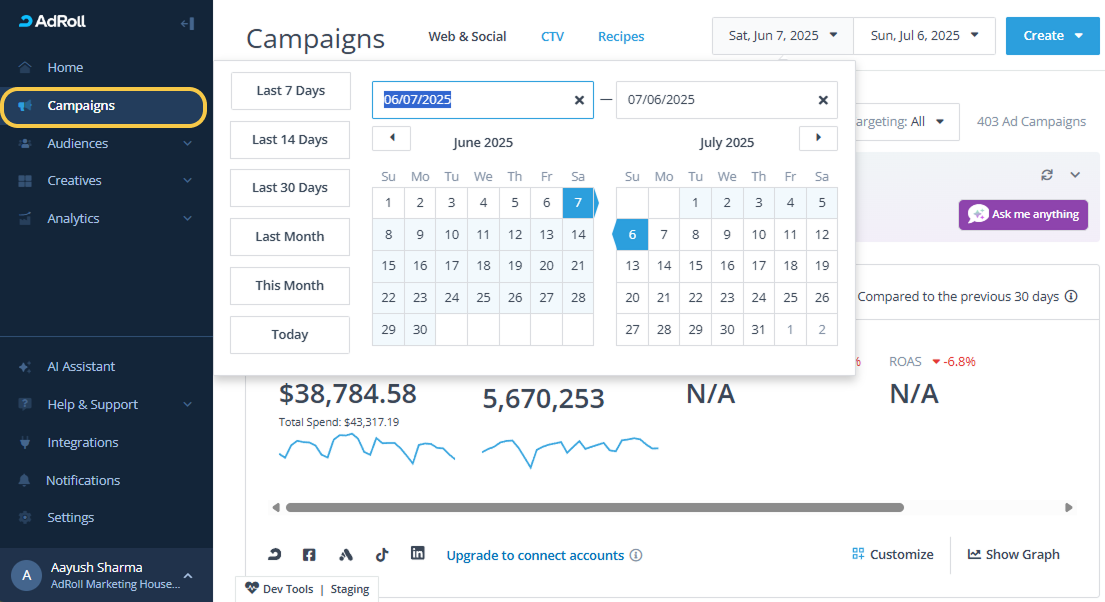Advance calendar to the next month
Screen dimensions: 1105x602
[x=818, y=138]
